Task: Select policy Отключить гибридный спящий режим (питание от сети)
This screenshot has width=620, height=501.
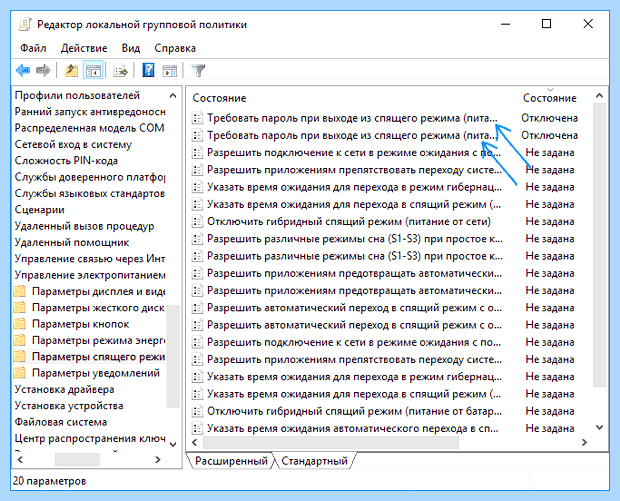Action: click(x=349, y=221)
